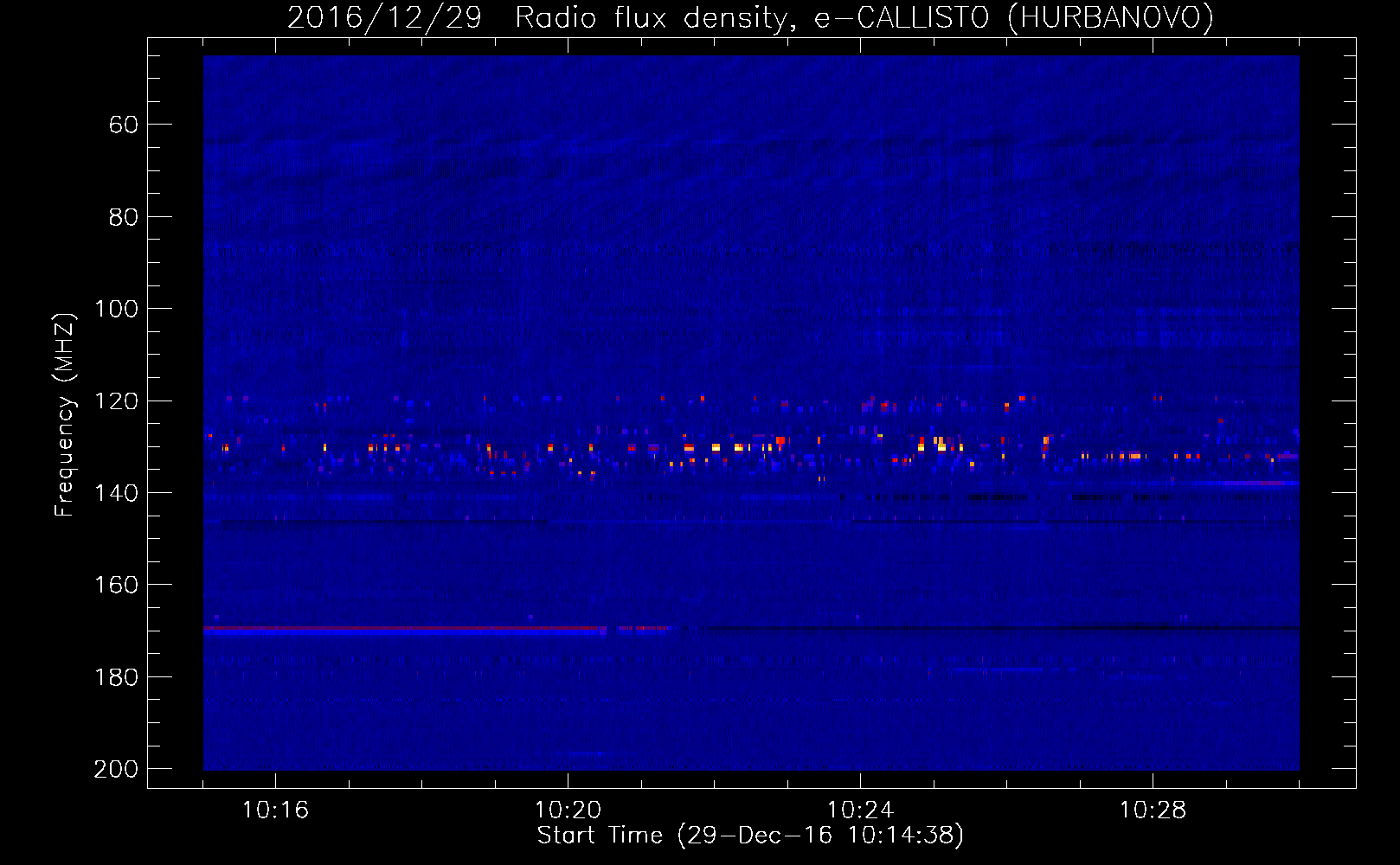Click the frequency tick label '160'

tap(116, 585)
